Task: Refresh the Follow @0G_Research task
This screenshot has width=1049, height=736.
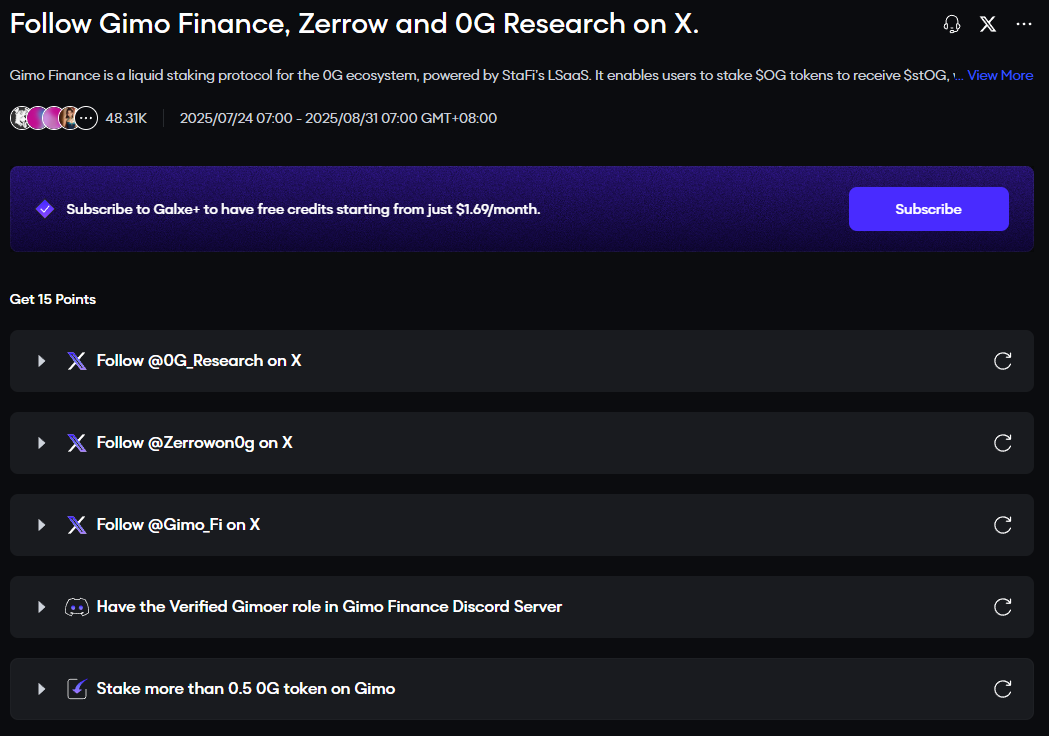Action: 1003,361
